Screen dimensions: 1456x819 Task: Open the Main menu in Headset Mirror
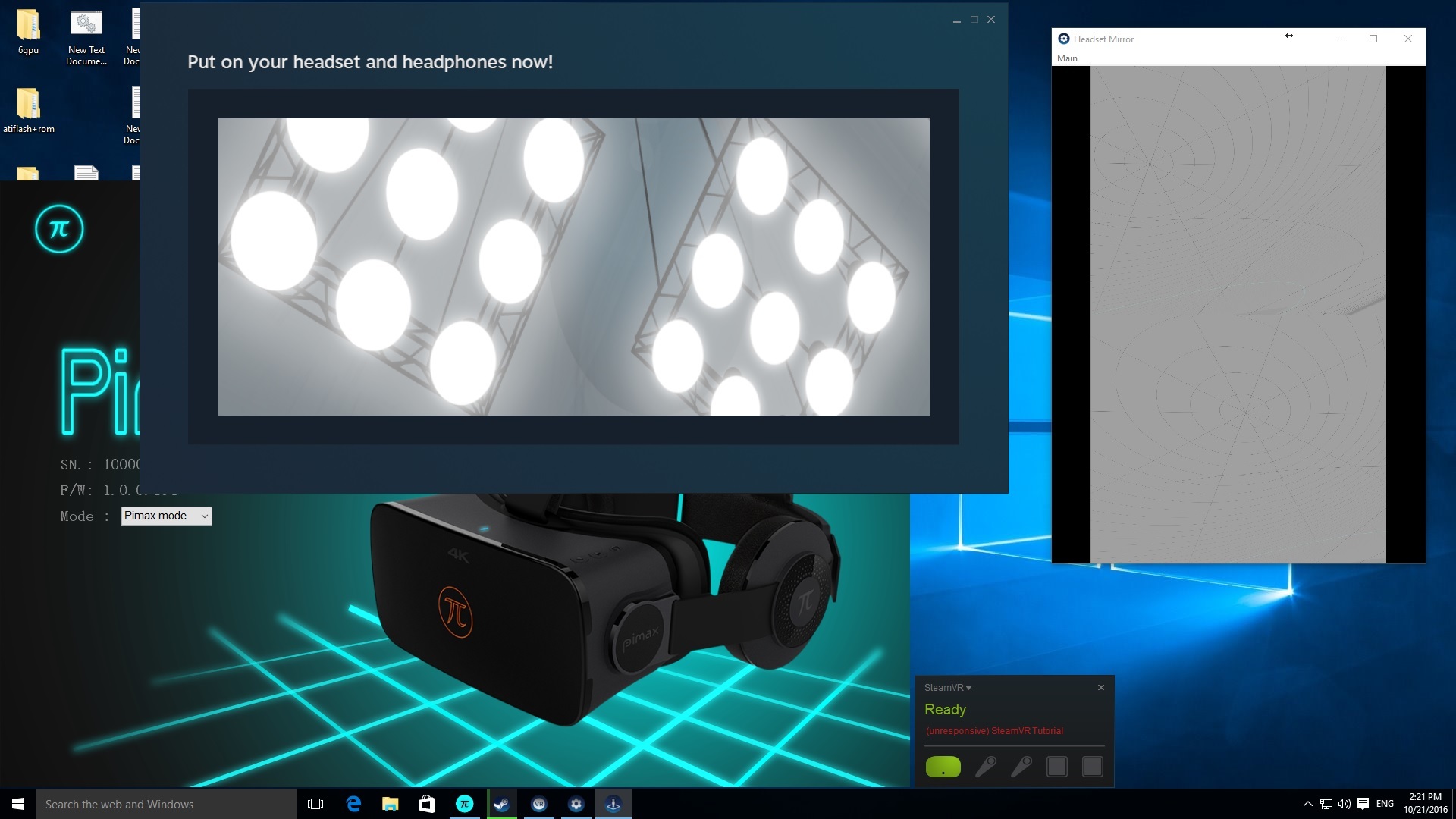click(x=1067, y=58)
